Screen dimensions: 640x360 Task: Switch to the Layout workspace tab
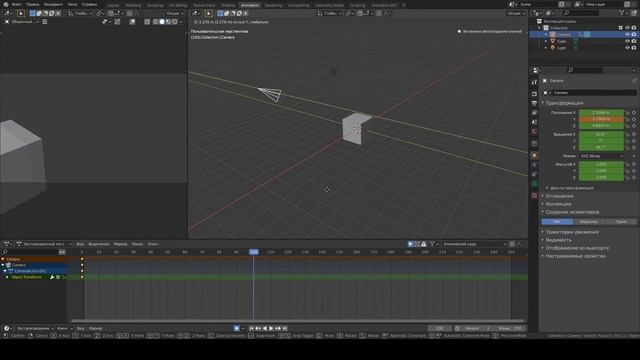click(x=113, y=5)
